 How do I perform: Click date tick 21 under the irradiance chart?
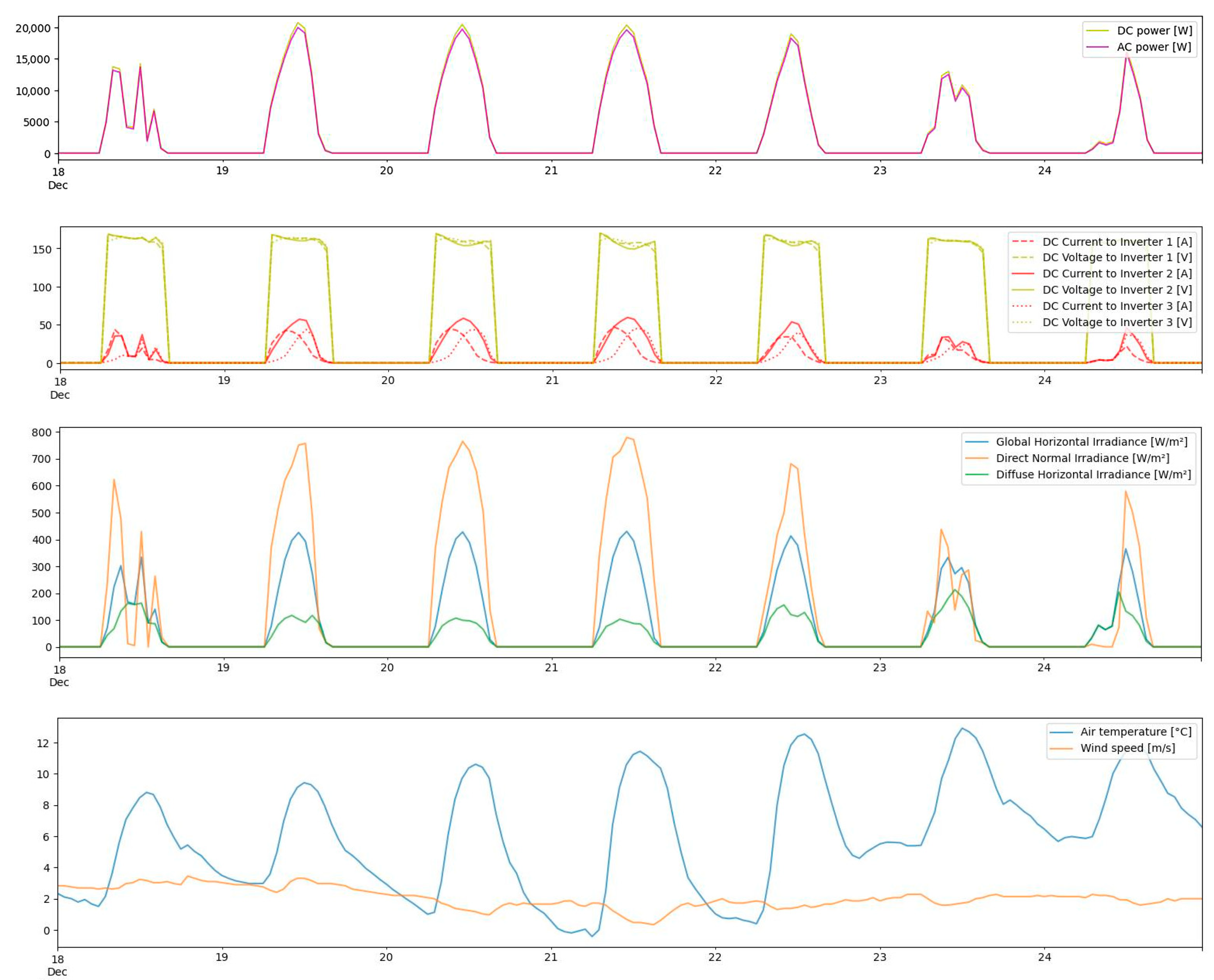tap(551, 668)
